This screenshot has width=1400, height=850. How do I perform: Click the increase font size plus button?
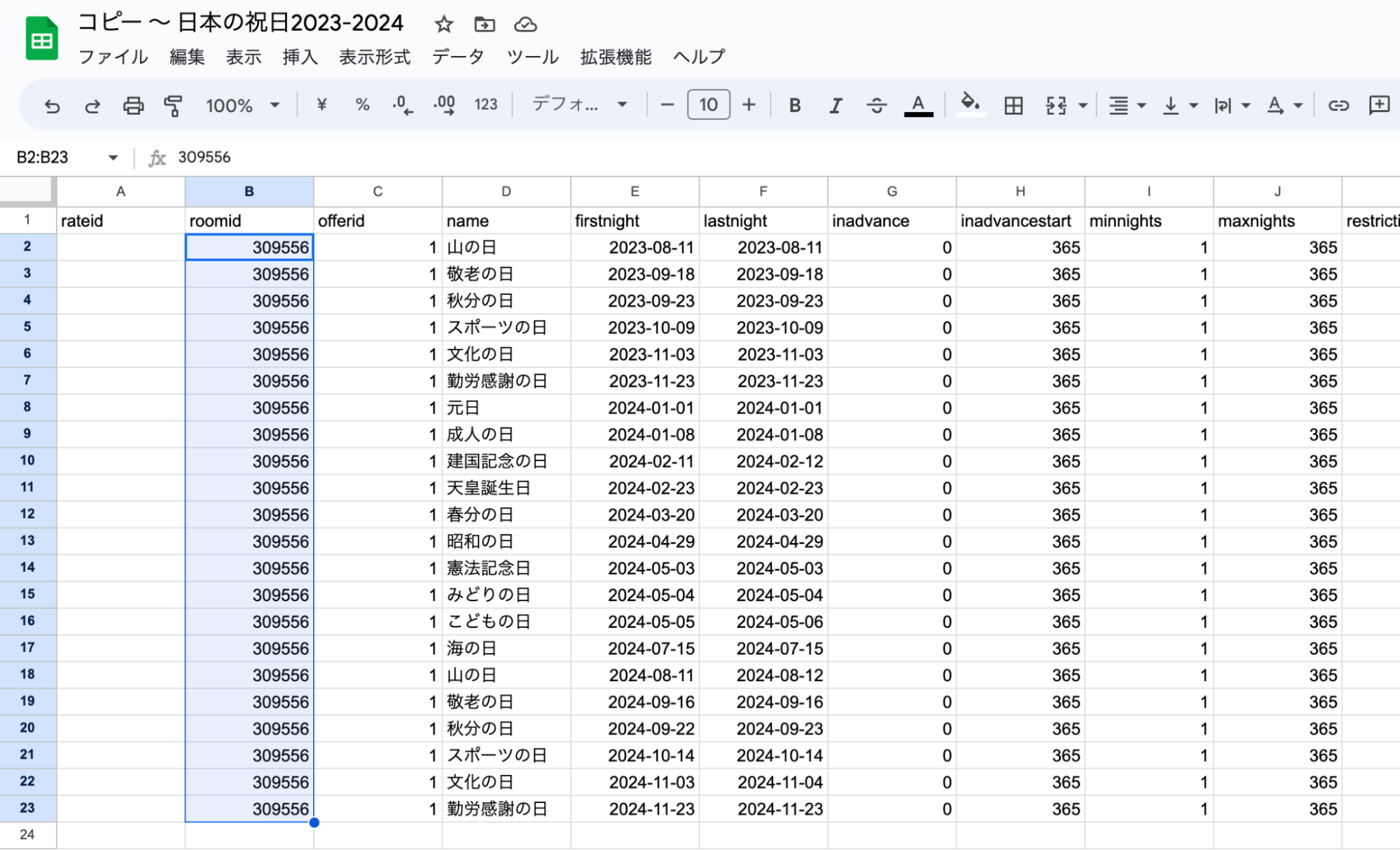749,105
